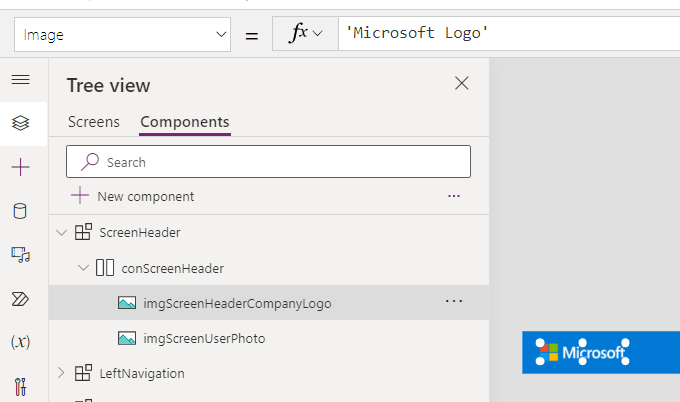The image size is (680, 402).
Task: Open the Image property dropdown
Action: (125, 35)
